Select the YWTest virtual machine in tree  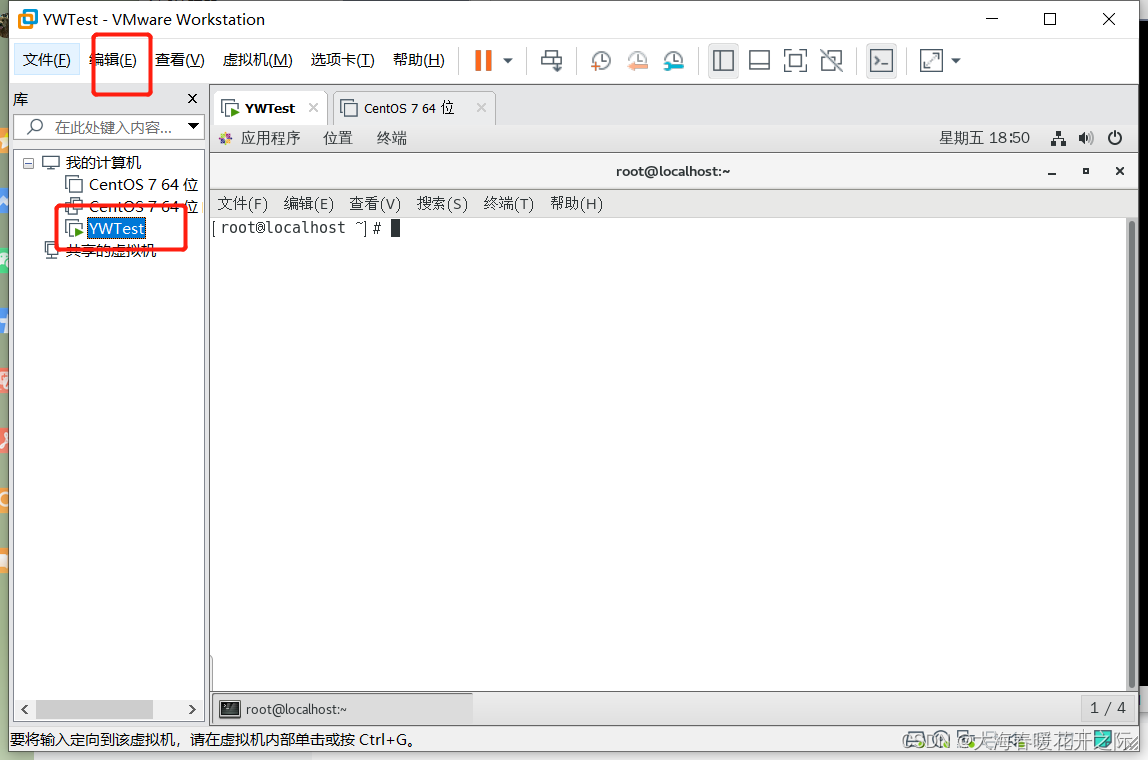[116, 228]
